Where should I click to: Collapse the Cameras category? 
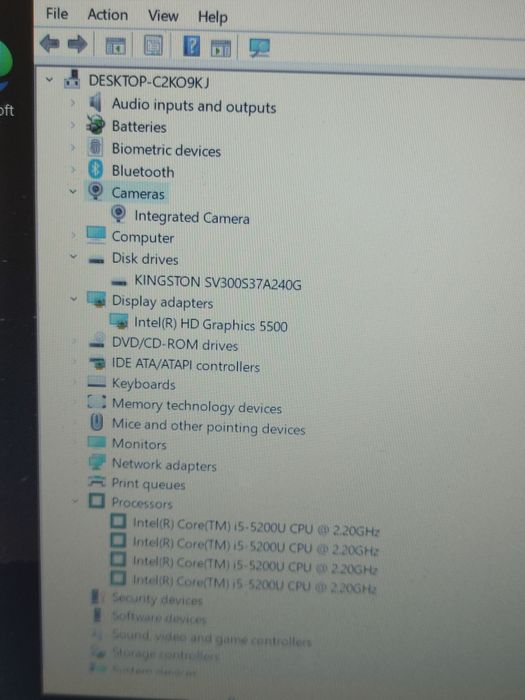click(x=73, y=191)
